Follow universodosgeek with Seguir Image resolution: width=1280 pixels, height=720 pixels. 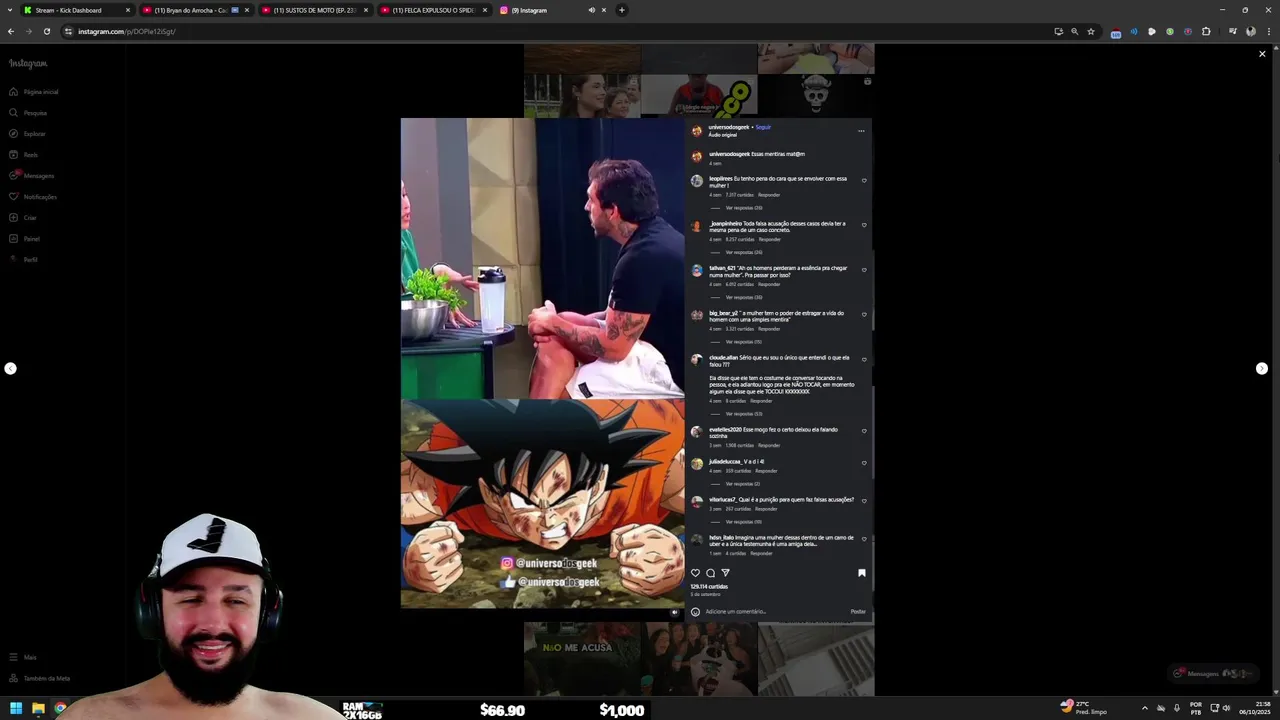pos(763,127)
